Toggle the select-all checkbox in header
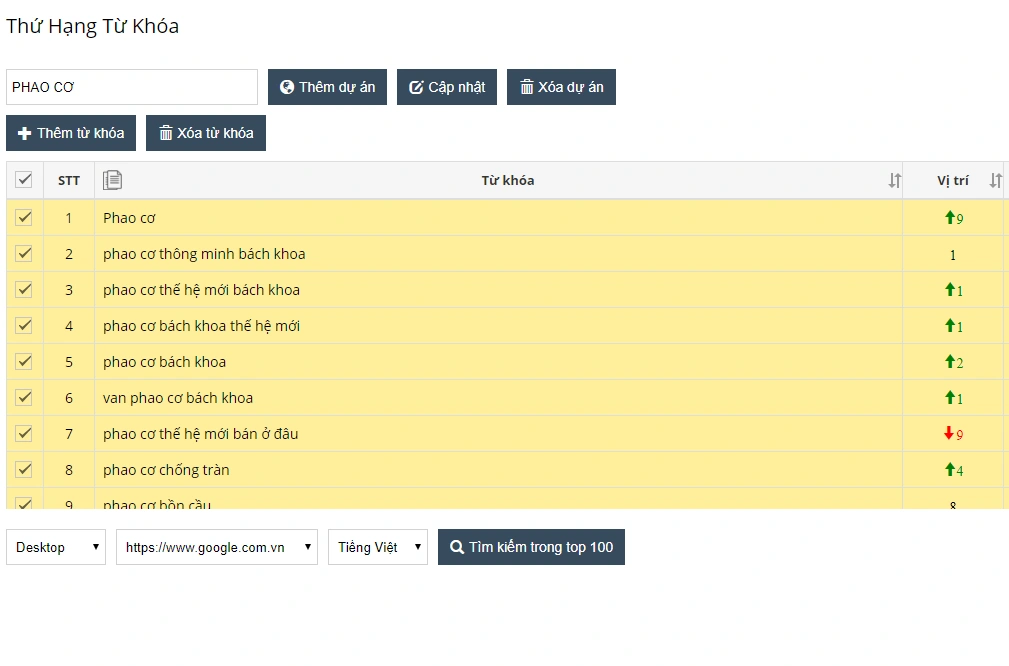The width and height of the screenshot is (1009, 666). (x=24, y=180)
